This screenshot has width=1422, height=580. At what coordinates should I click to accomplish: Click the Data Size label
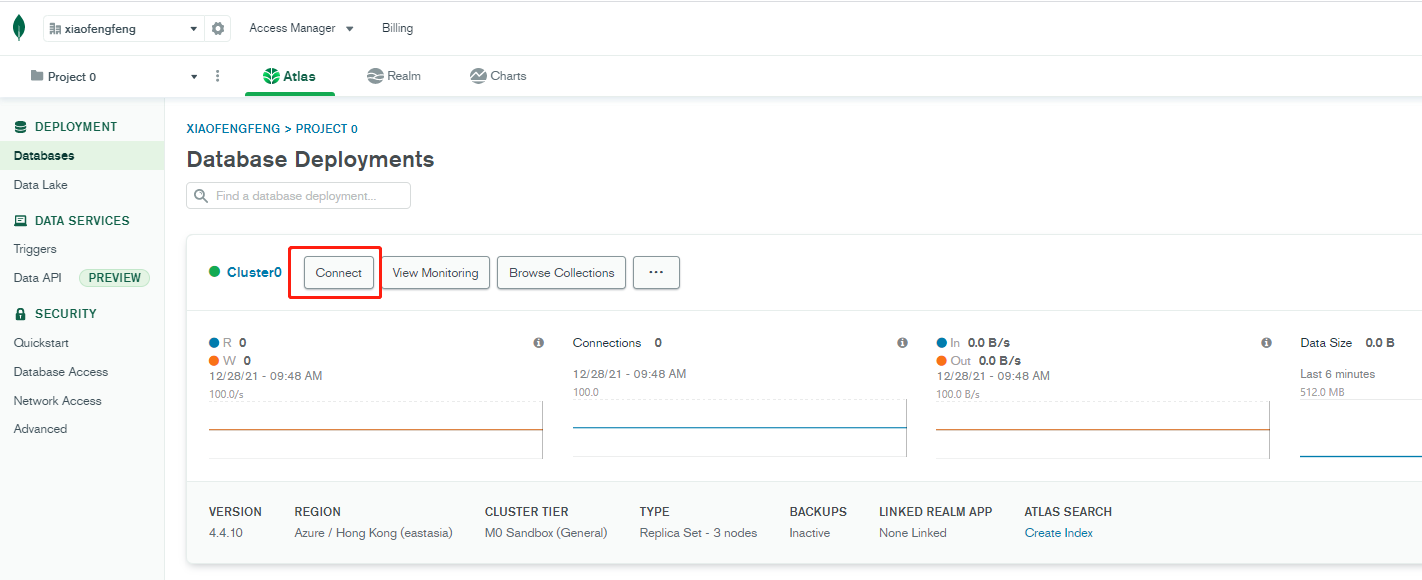(1326, 343)
